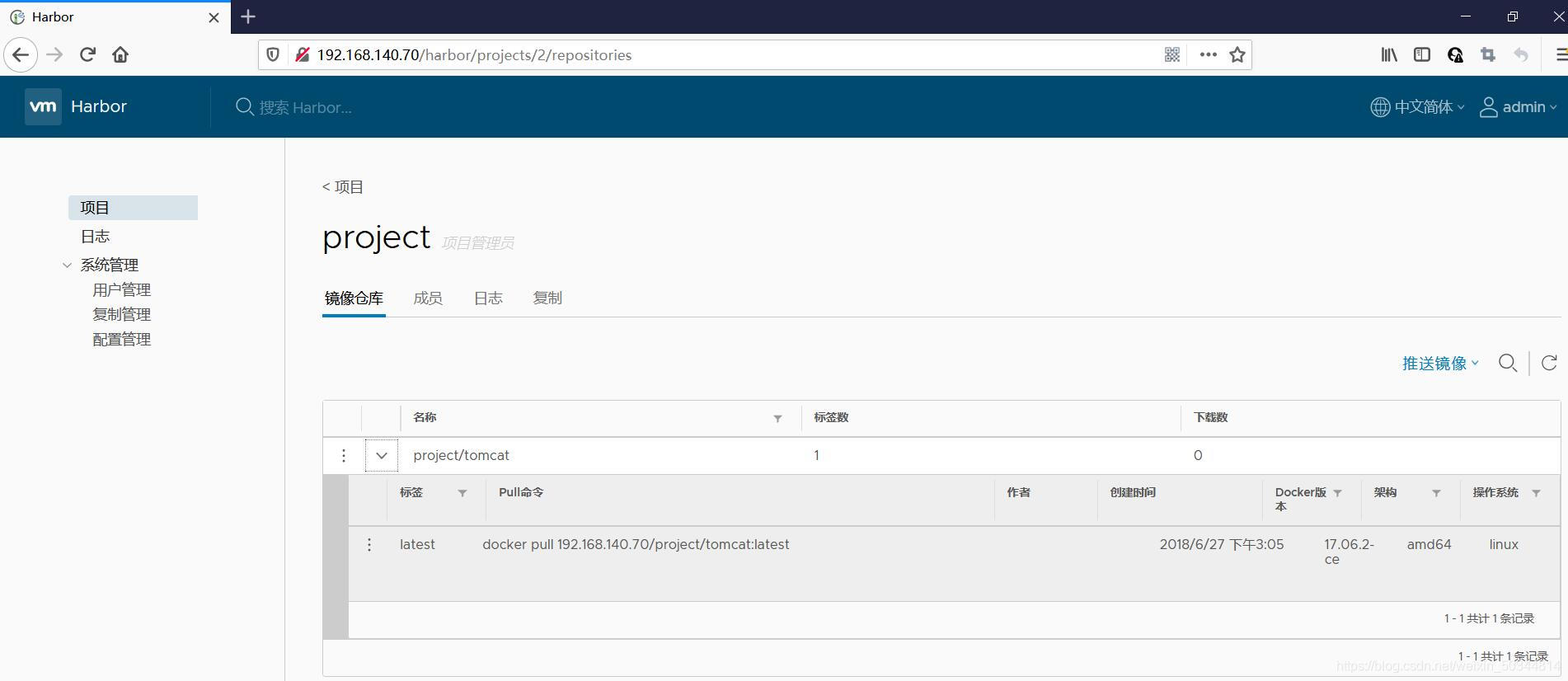
Task: Open action menu for latest tag row
Action: 369,544
